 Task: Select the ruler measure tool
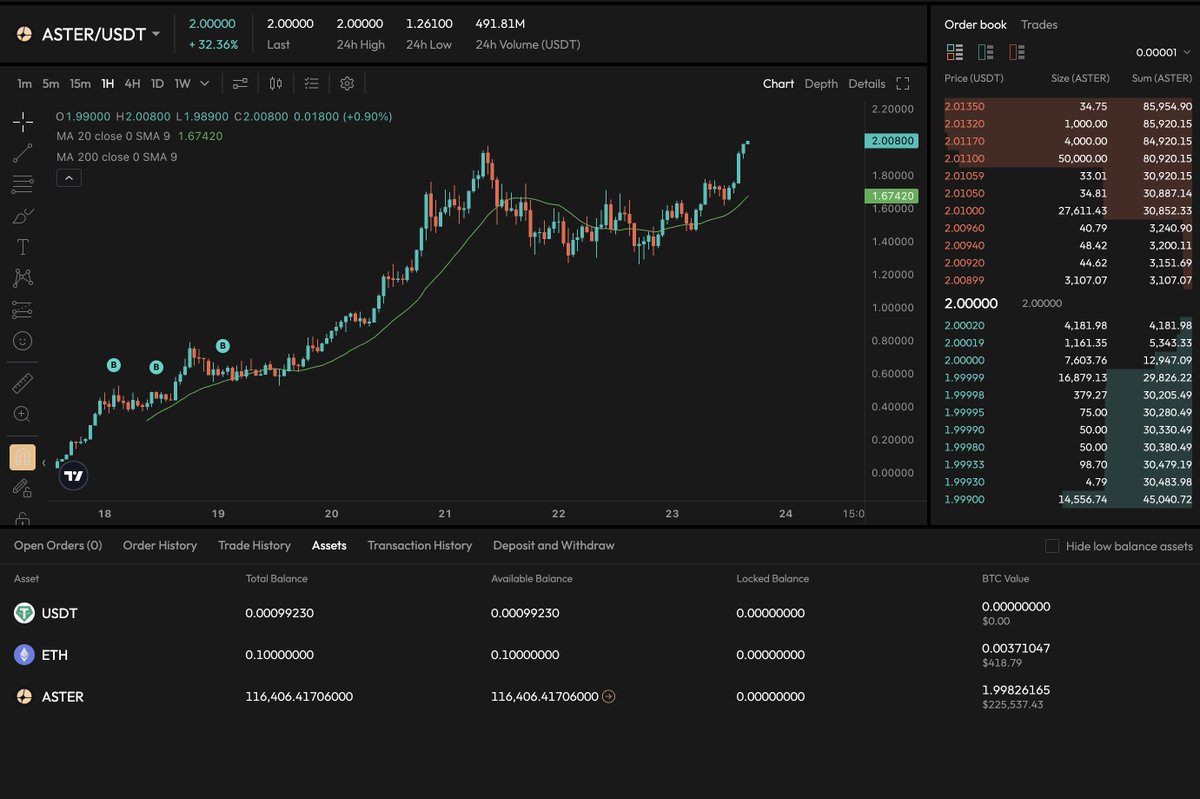(22, 383)
